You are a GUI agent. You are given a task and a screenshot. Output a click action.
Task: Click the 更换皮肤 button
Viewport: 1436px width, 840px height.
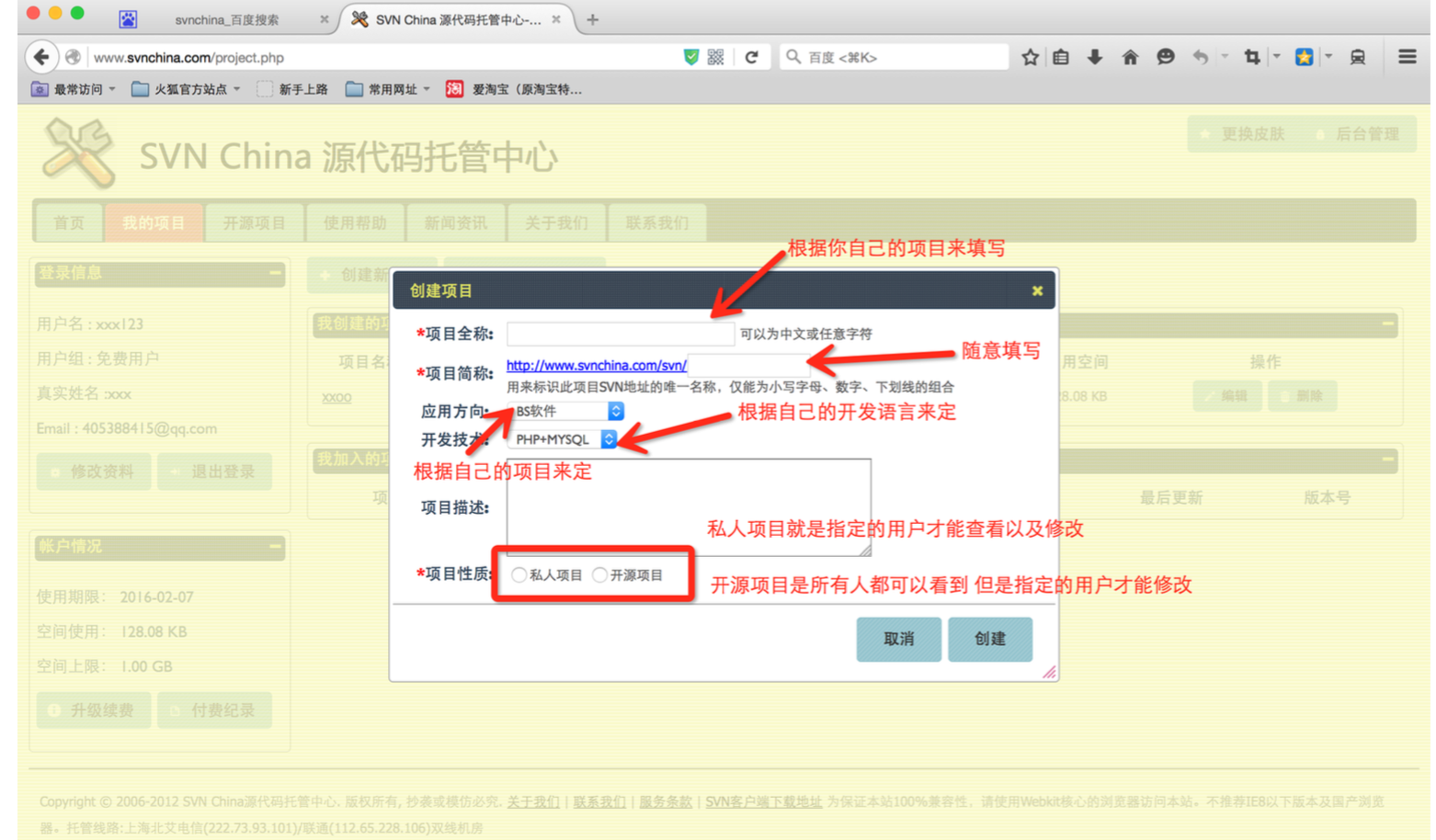(1243, 134)
